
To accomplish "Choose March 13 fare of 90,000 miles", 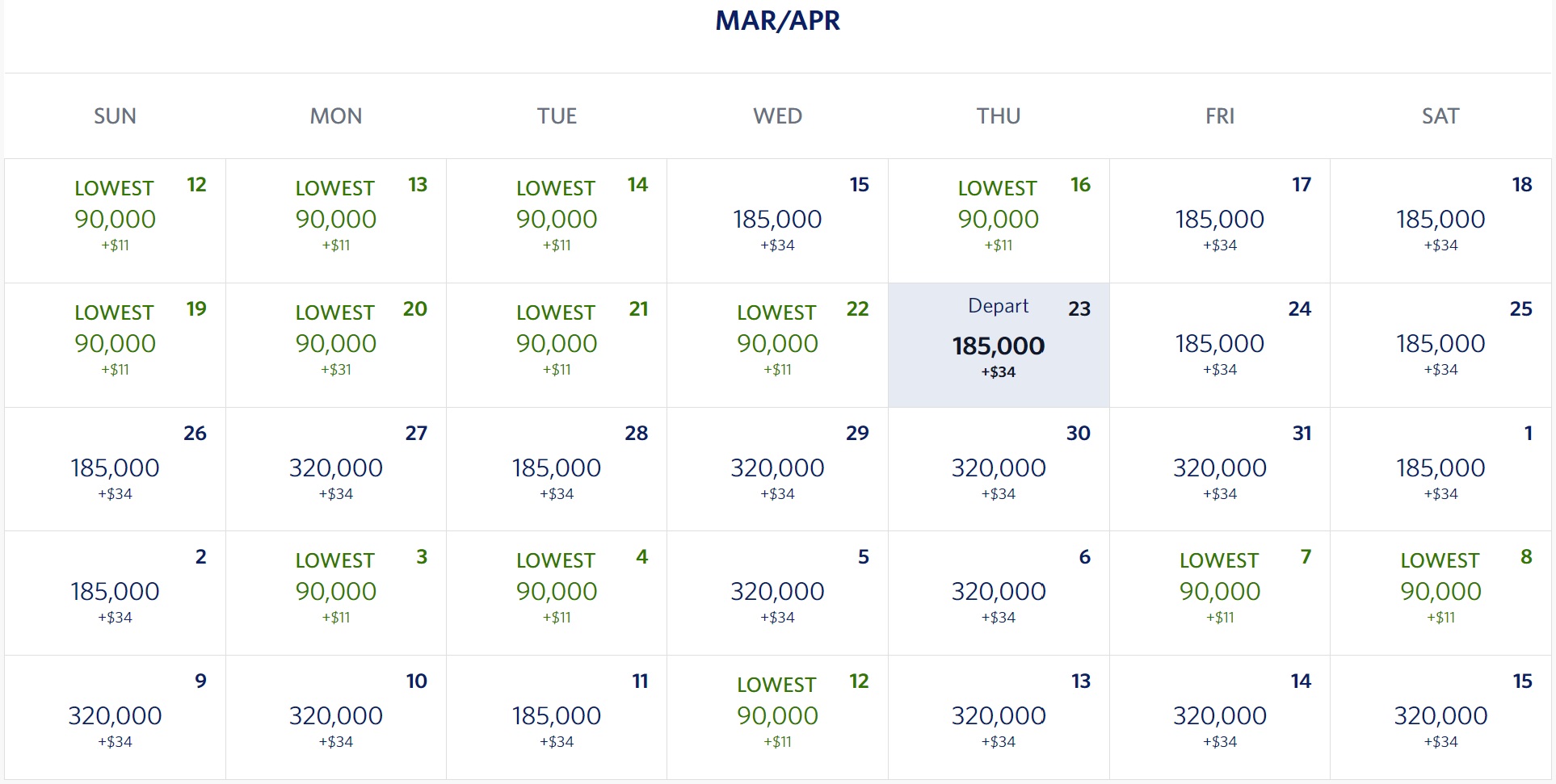I will click(x=336, y=220).
